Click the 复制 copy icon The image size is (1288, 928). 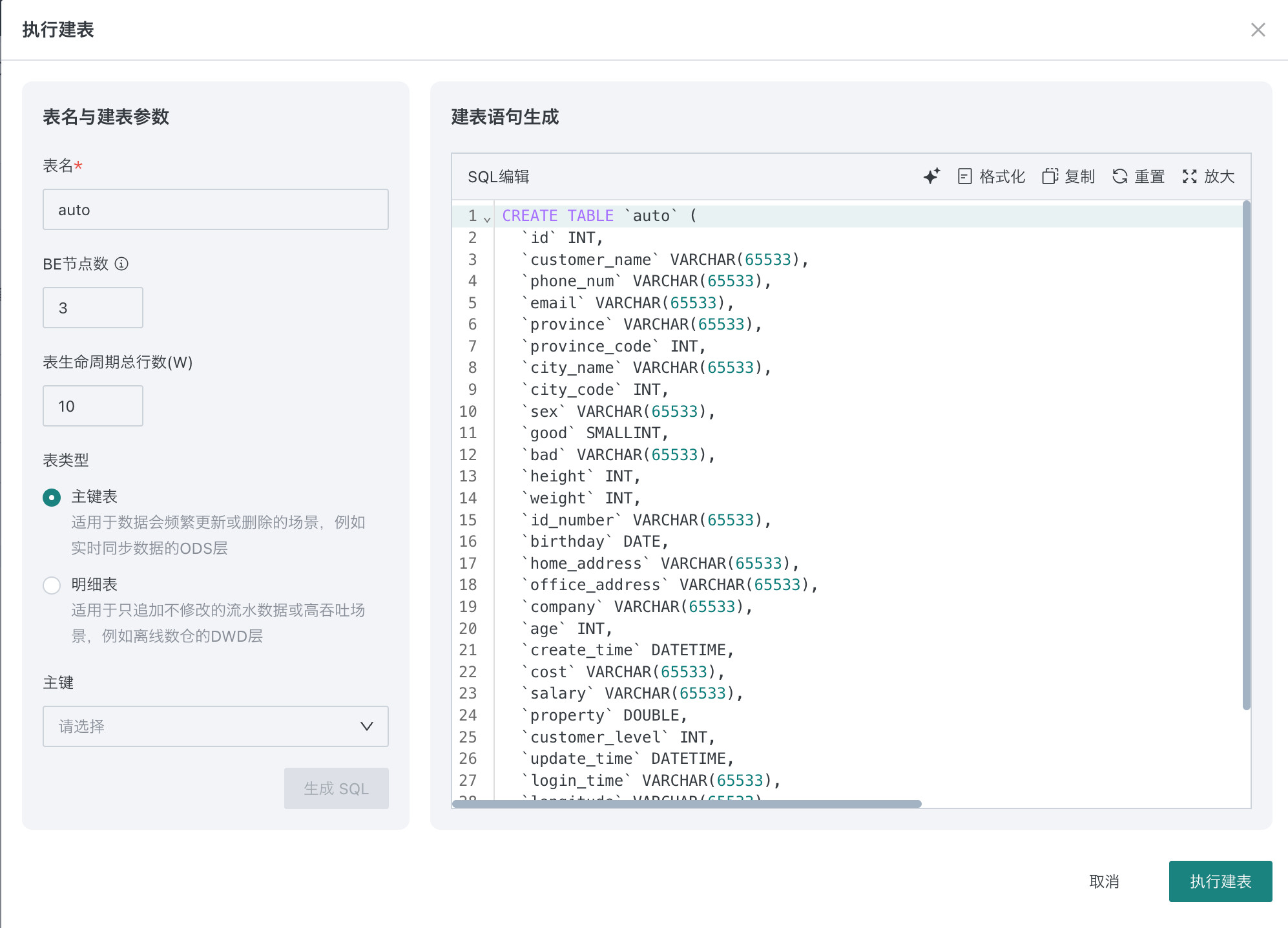coord(1050,176)
